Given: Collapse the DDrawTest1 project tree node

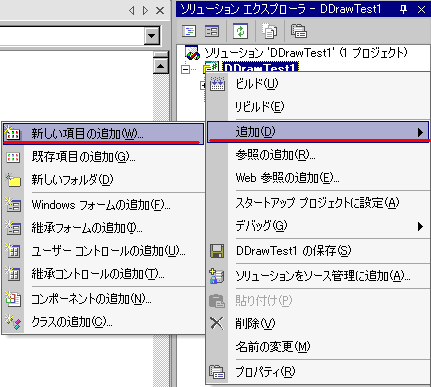Looking at the screenshot, I should (x=185, y=69).
